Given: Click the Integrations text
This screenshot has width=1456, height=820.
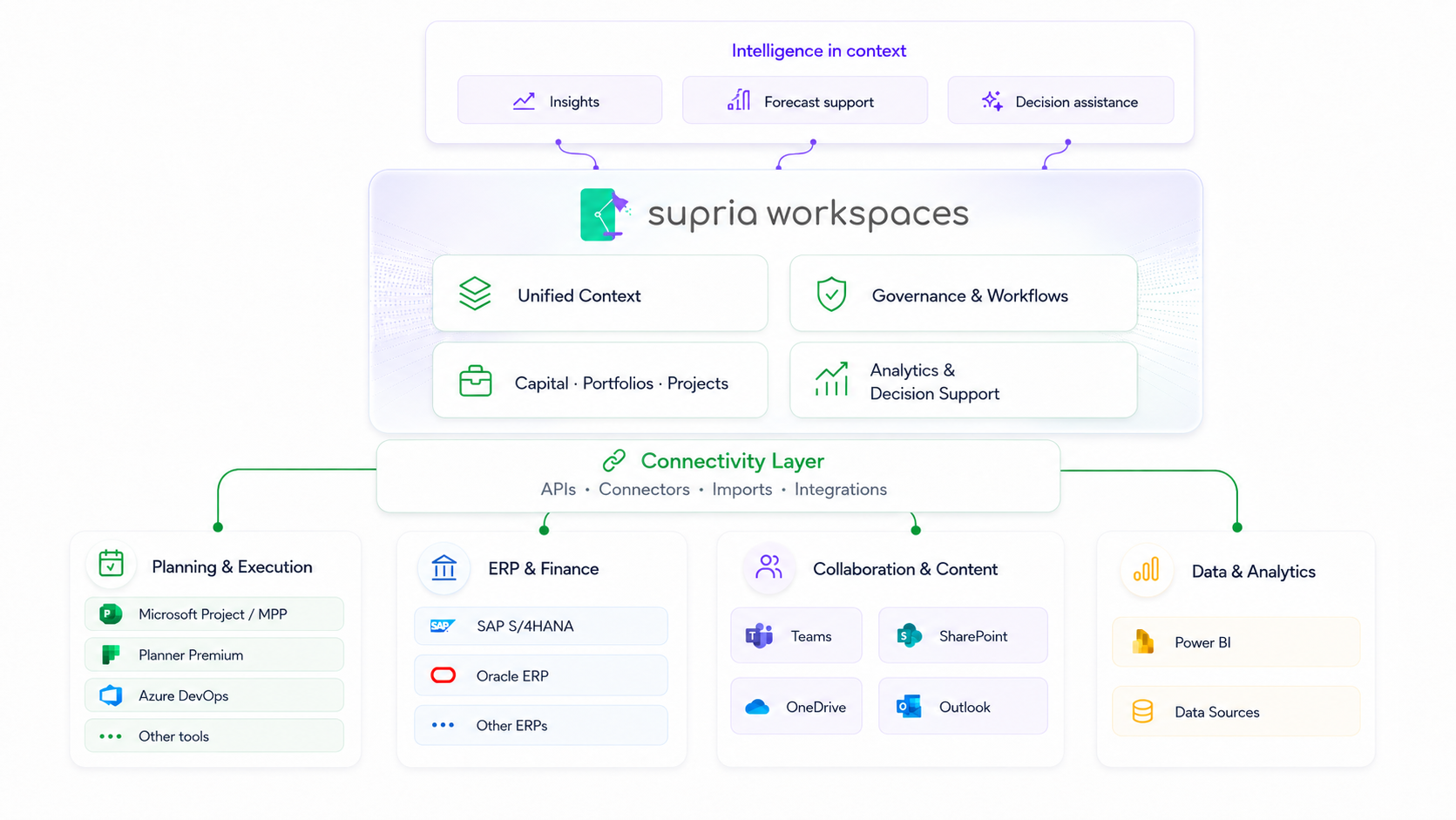Looking at the screenshot, I should click(841, 489).
